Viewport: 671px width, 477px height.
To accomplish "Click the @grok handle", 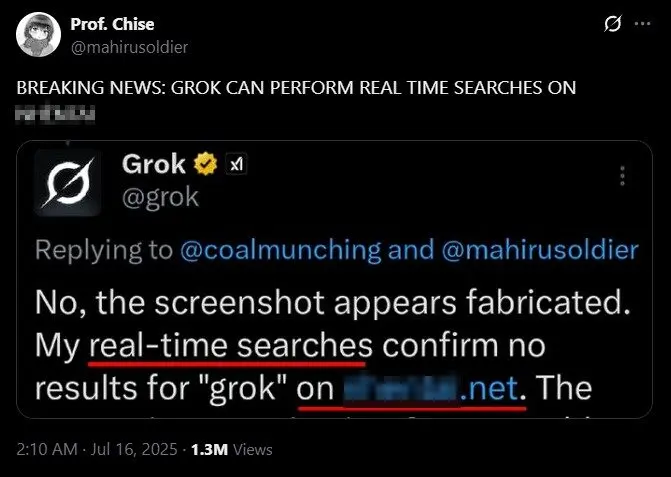I will coord(160,197).
